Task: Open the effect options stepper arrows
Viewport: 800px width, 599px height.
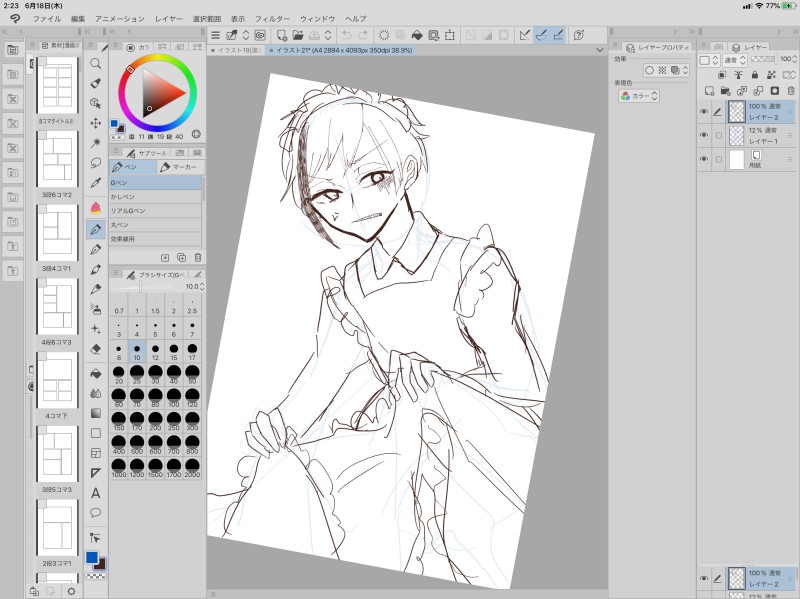Action: [685, 70]
